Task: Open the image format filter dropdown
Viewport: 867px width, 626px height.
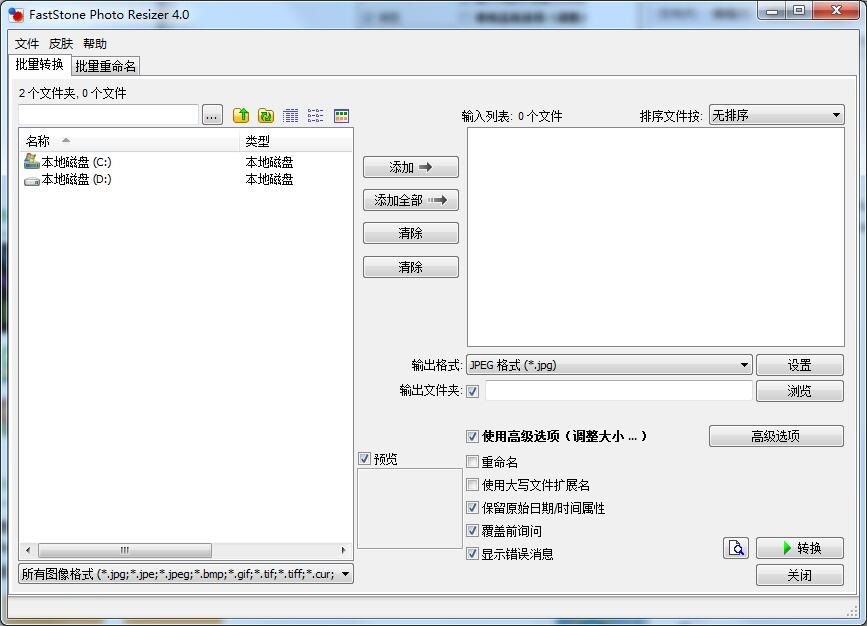Action: click(186, 574)
